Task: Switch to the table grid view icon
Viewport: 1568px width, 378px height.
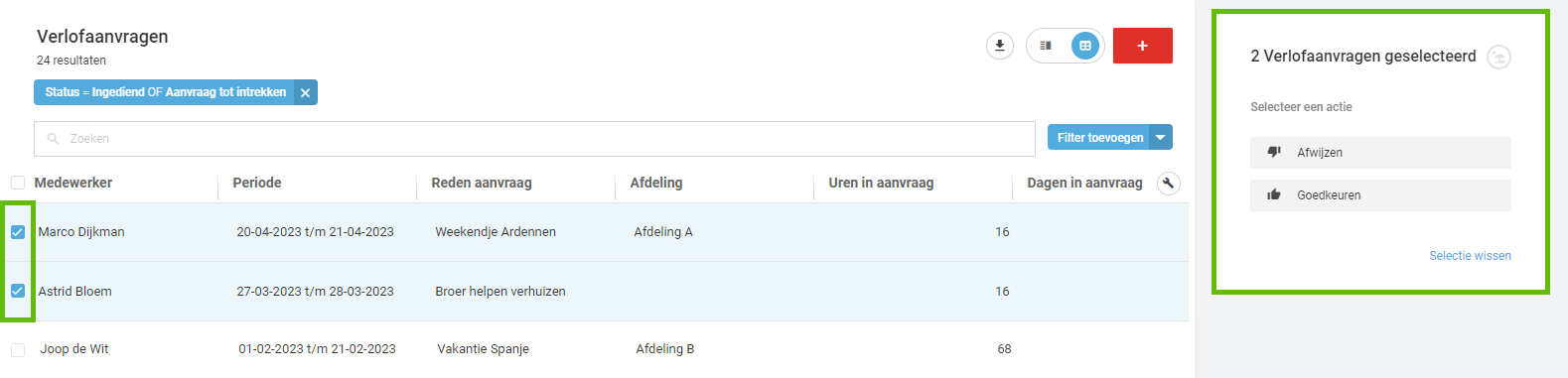Action: coord(1085,46)
